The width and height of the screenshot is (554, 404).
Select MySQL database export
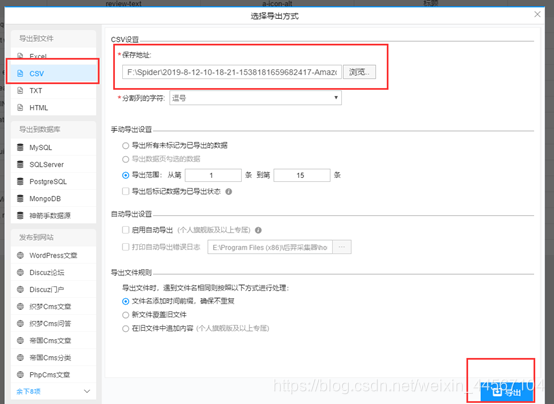coord(53,147)
